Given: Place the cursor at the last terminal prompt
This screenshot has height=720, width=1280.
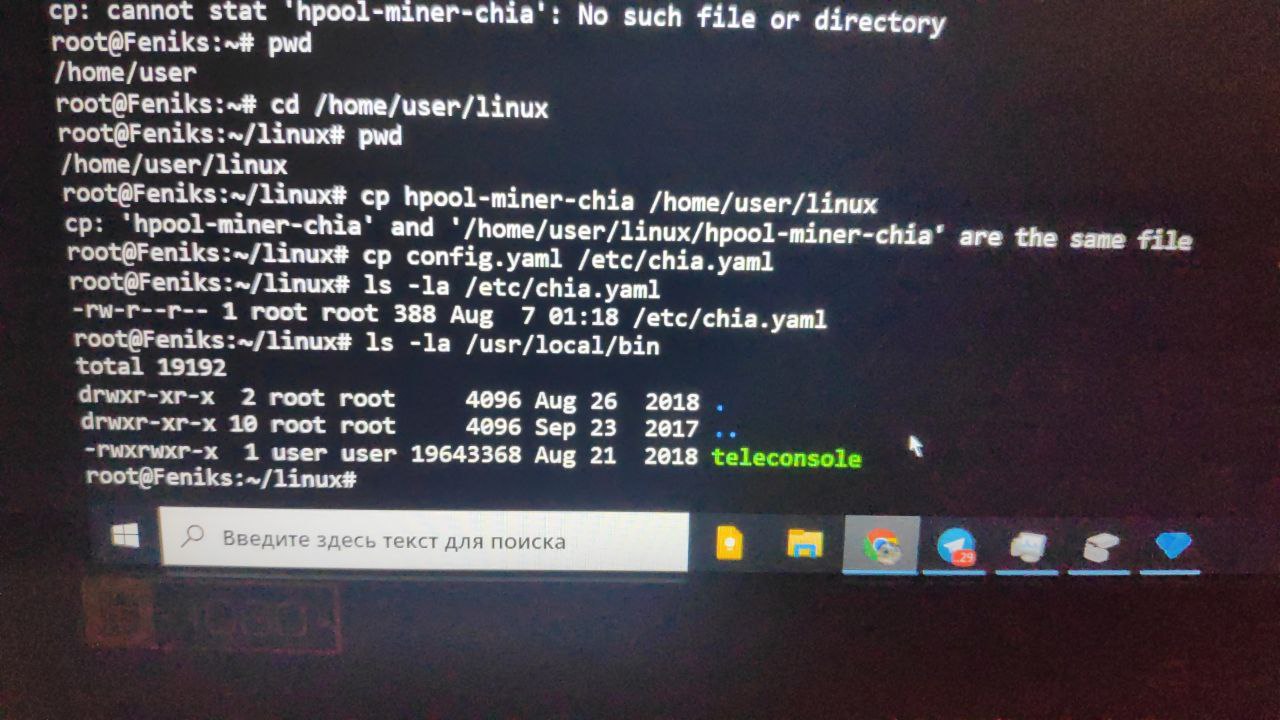Looking at the screenshot, I should pyautogui.click(x=221, y=478).
